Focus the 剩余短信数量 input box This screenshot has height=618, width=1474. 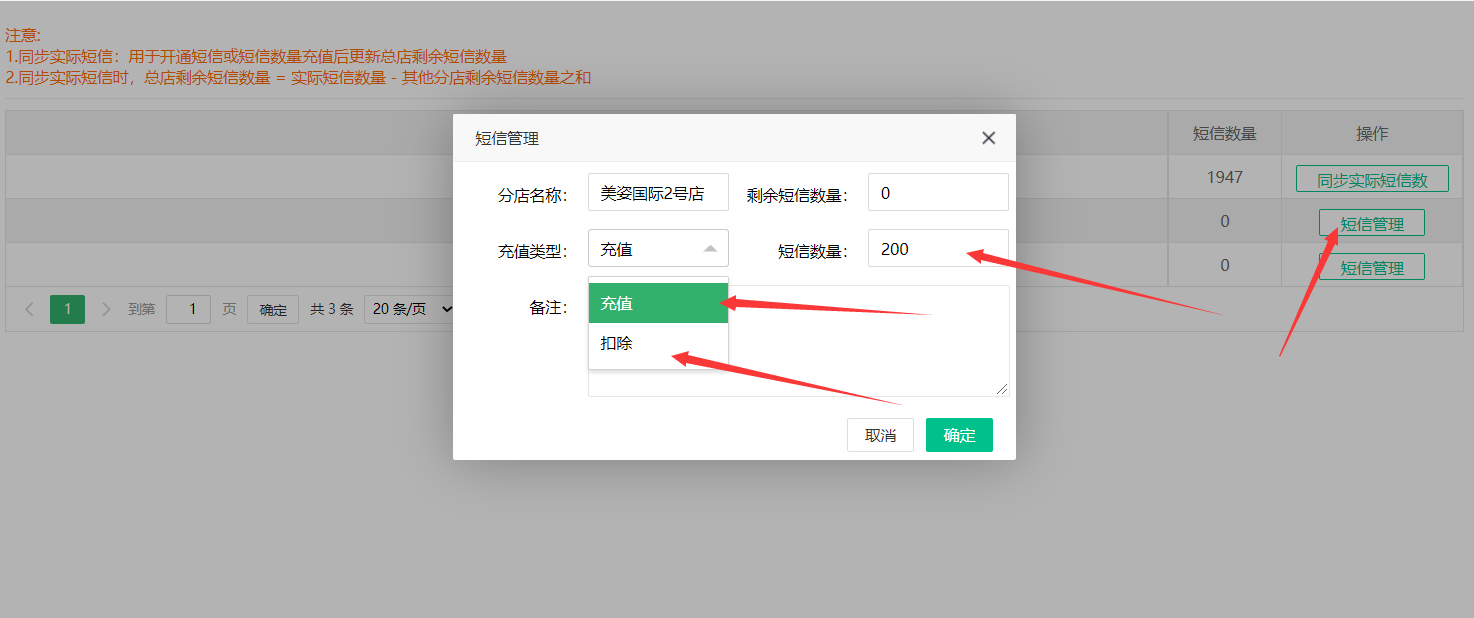tap(937, 193)
